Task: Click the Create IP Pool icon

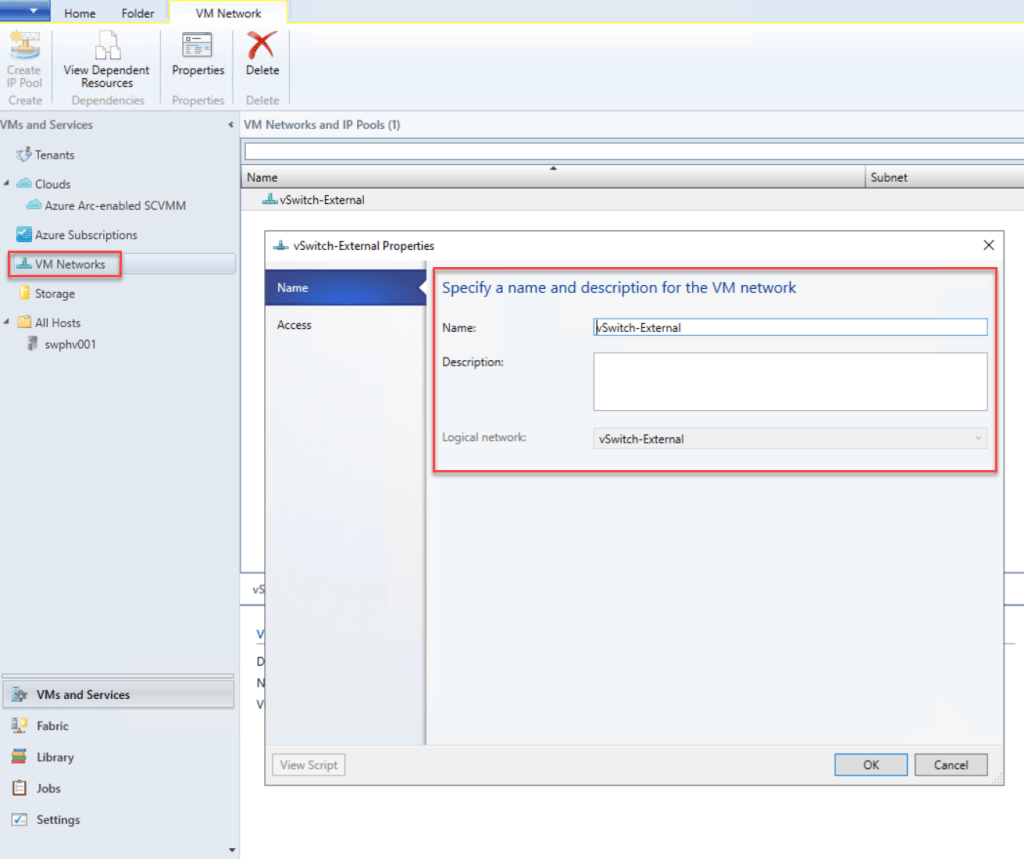Action: (24, 47)
